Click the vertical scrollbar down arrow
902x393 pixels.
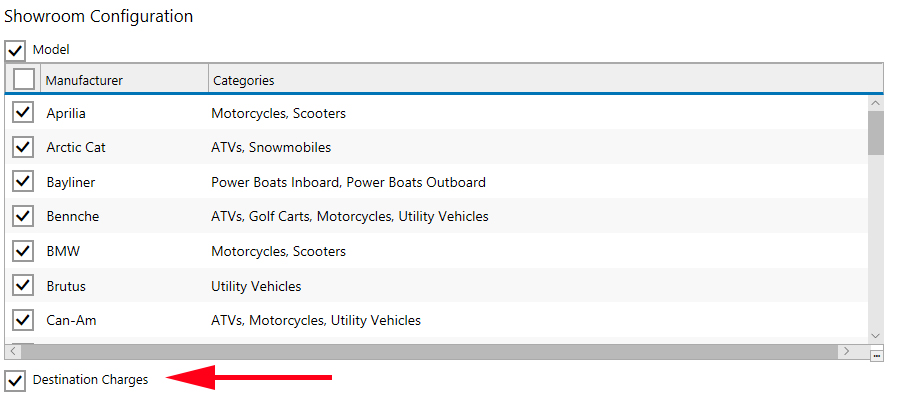pyautogui.click(x=876, y=335)
